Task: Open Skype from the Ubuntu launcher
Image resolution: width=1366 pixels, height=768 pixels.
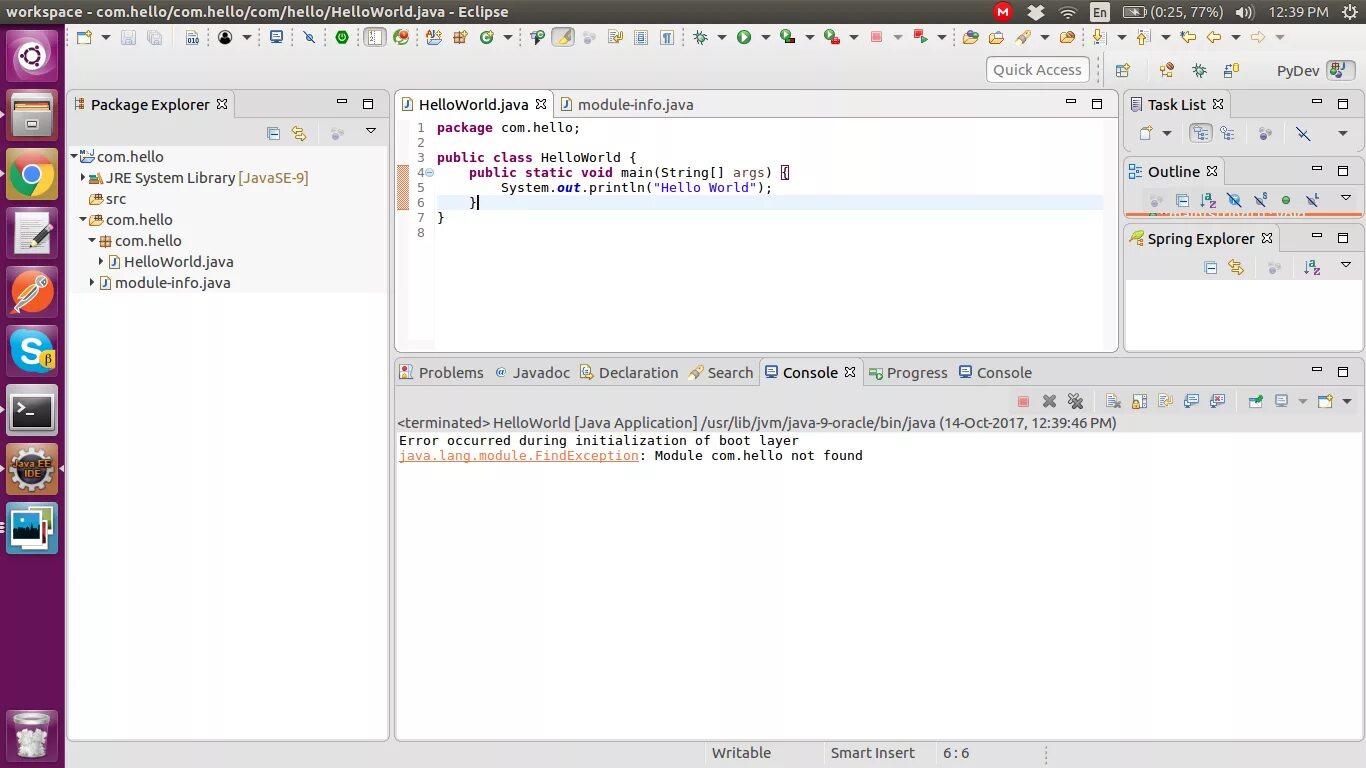Action: click(32, 352)
